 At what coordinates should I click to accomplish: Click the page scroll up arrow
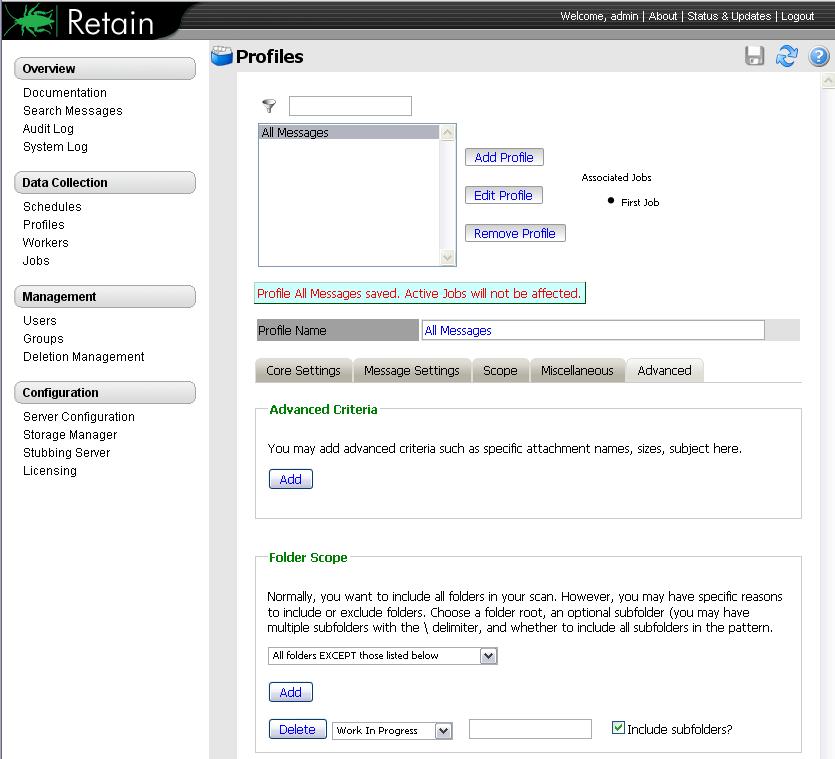click(x=828, y=80)
